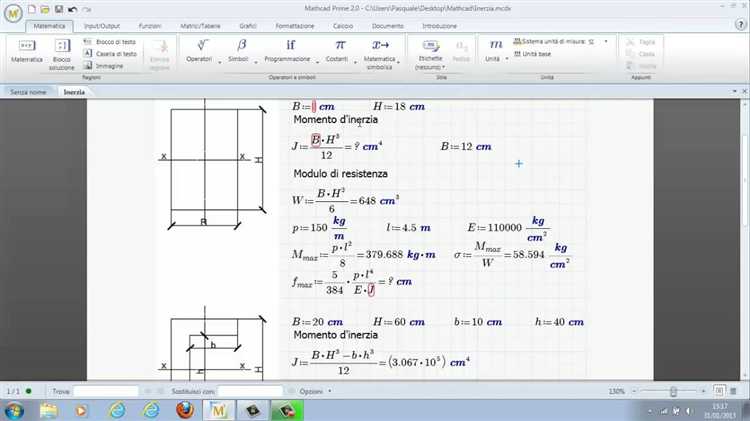
Task: Expand the Unità dropdown arrow
Action: (x=507, y=59)
